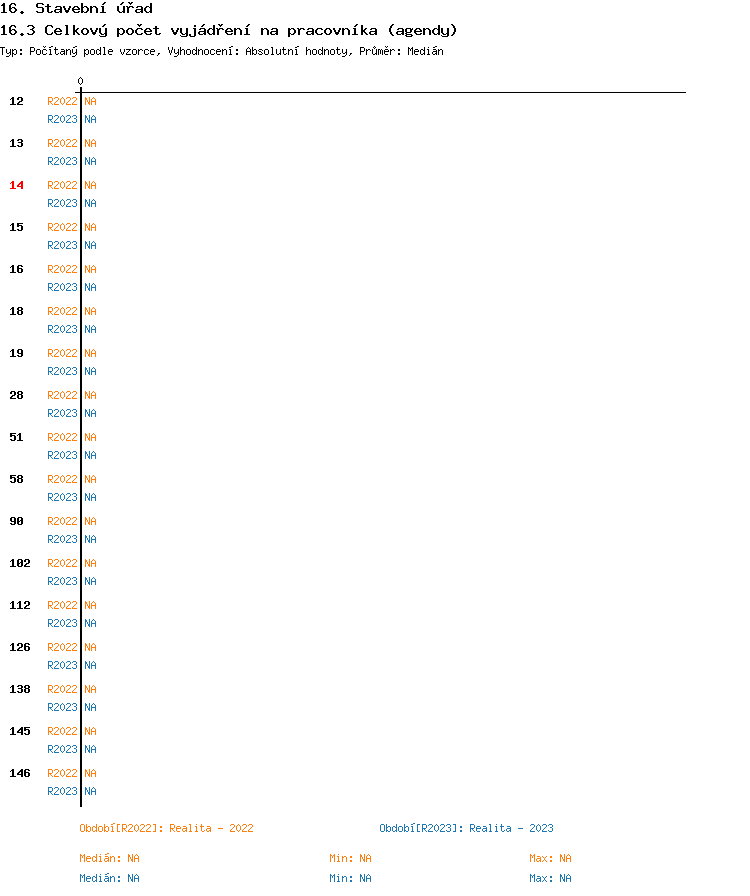This screenshot has height=896, width=750.
Task: Click the orange Min: NA value
Action: 350,858
